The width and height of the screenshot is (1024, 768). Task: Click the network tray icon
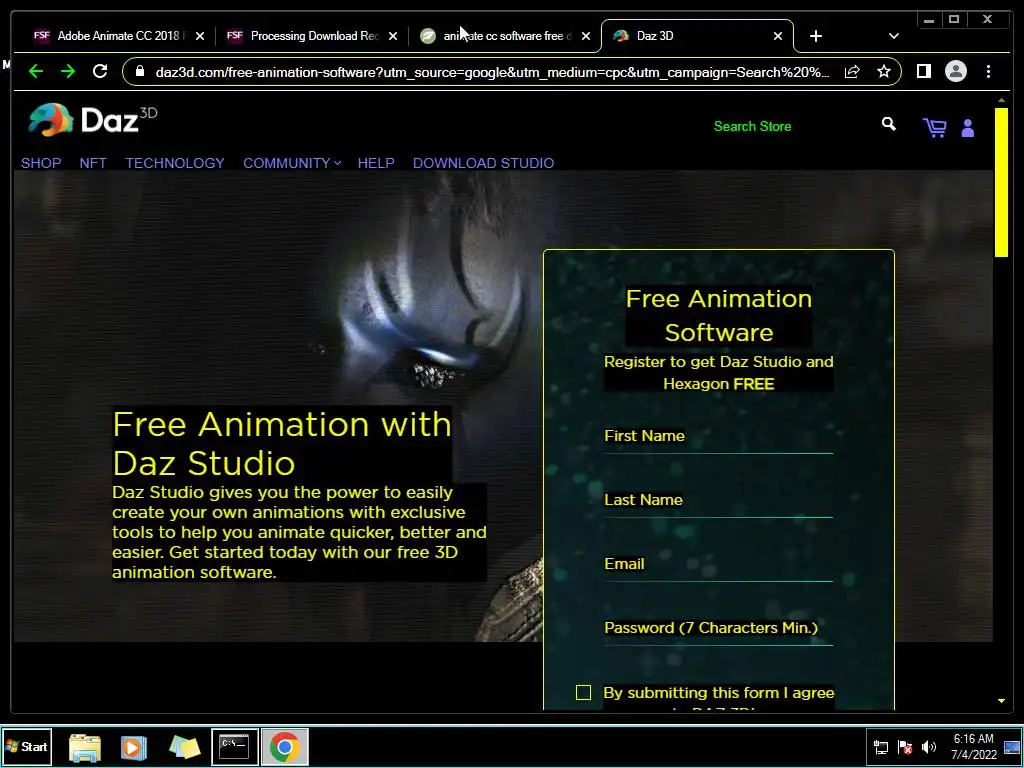pos(880,747)
